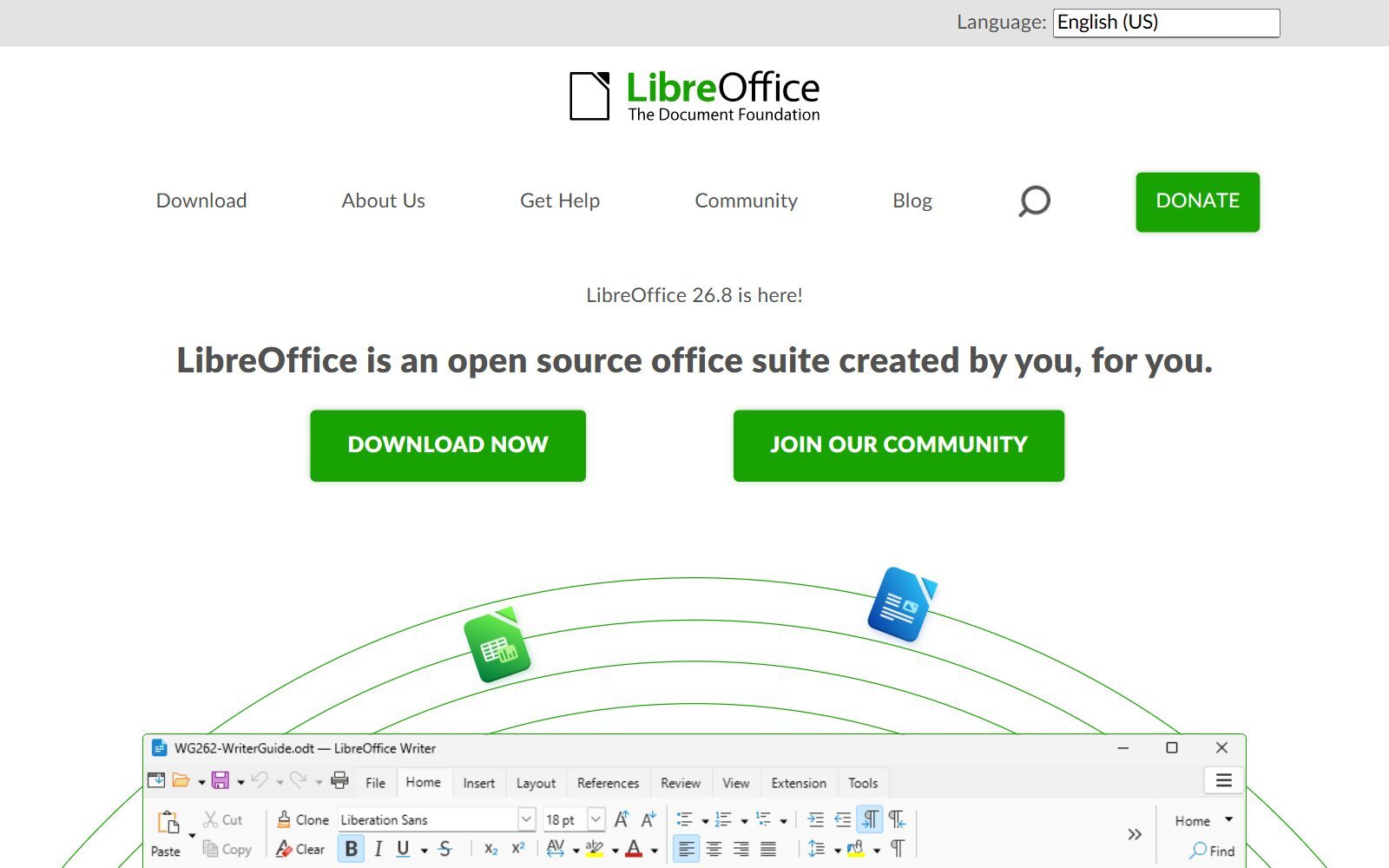
Task: Open the Save button's dropdown arrow
Action: pos(240,781)
